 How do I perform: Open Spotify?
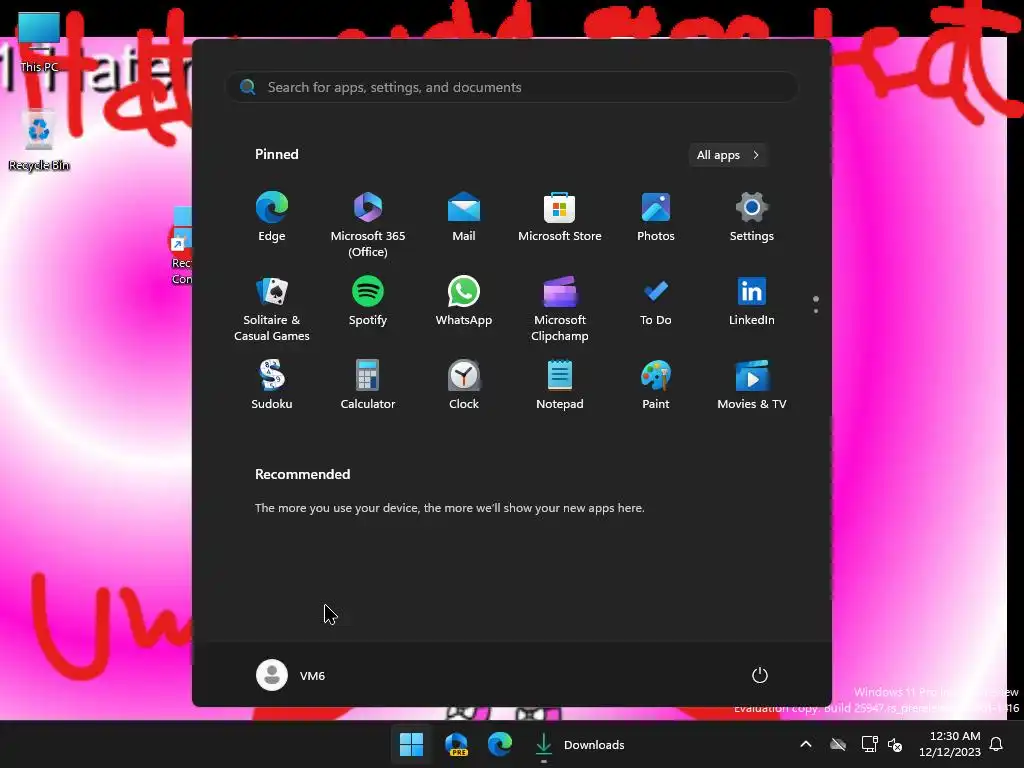point(368,302)
